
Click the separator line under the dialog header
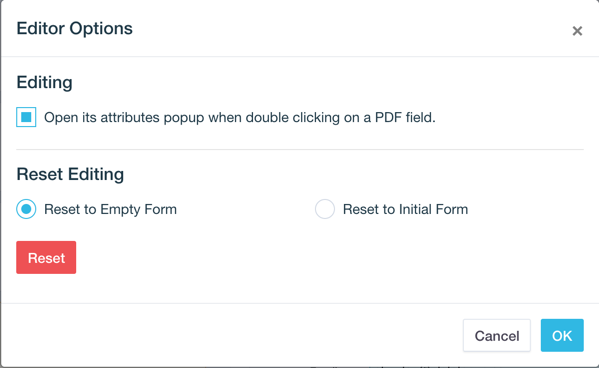coord(300,57)
